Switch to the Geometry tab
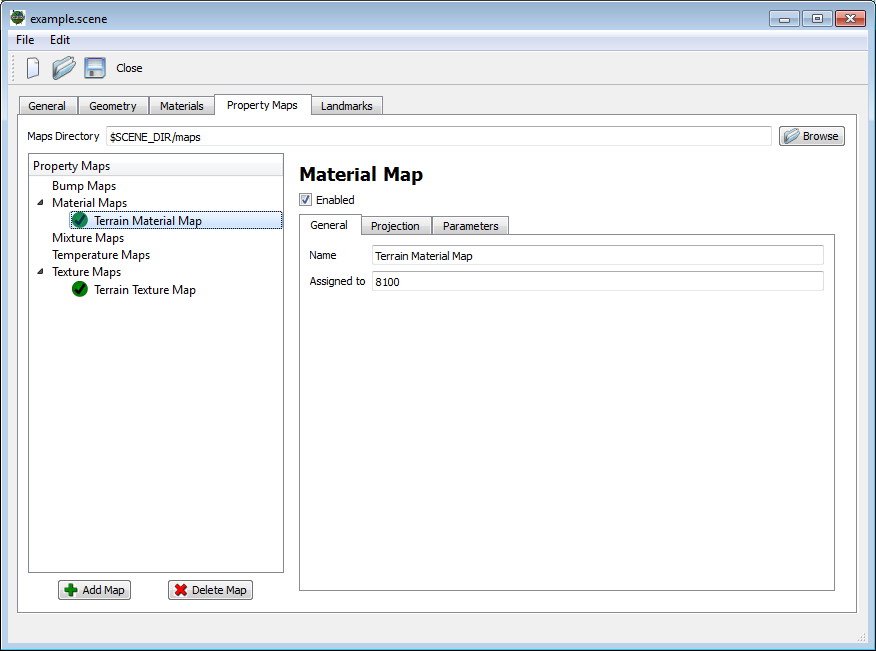The image size is (876, 651). point(113,106)
